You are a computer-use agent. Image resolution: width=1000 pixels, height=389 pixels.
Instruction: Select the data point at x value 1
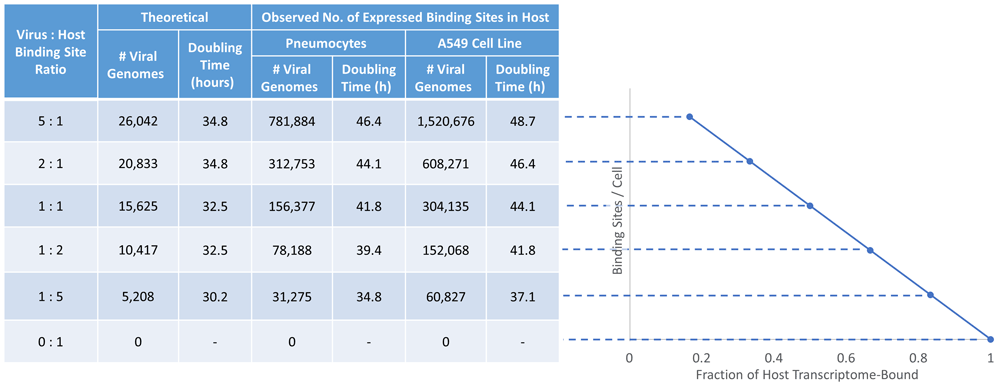[990, 339]
